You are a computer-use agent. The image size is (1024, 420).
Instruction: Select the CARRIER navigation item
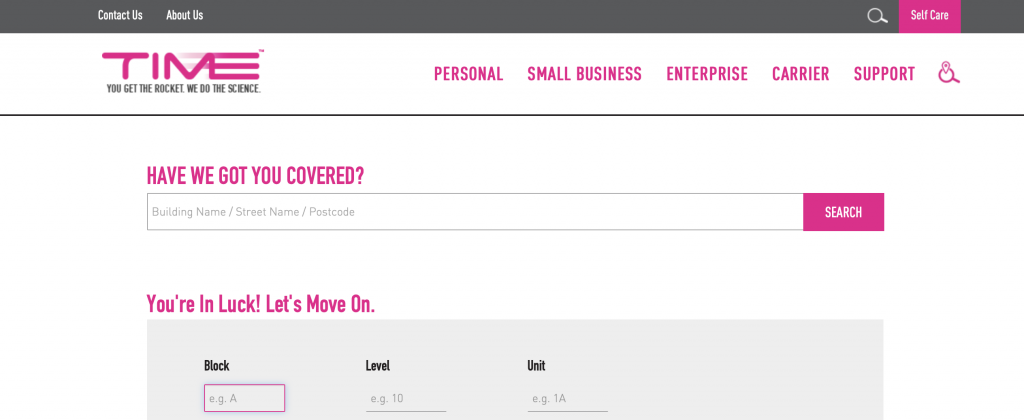tap(801, 74)
